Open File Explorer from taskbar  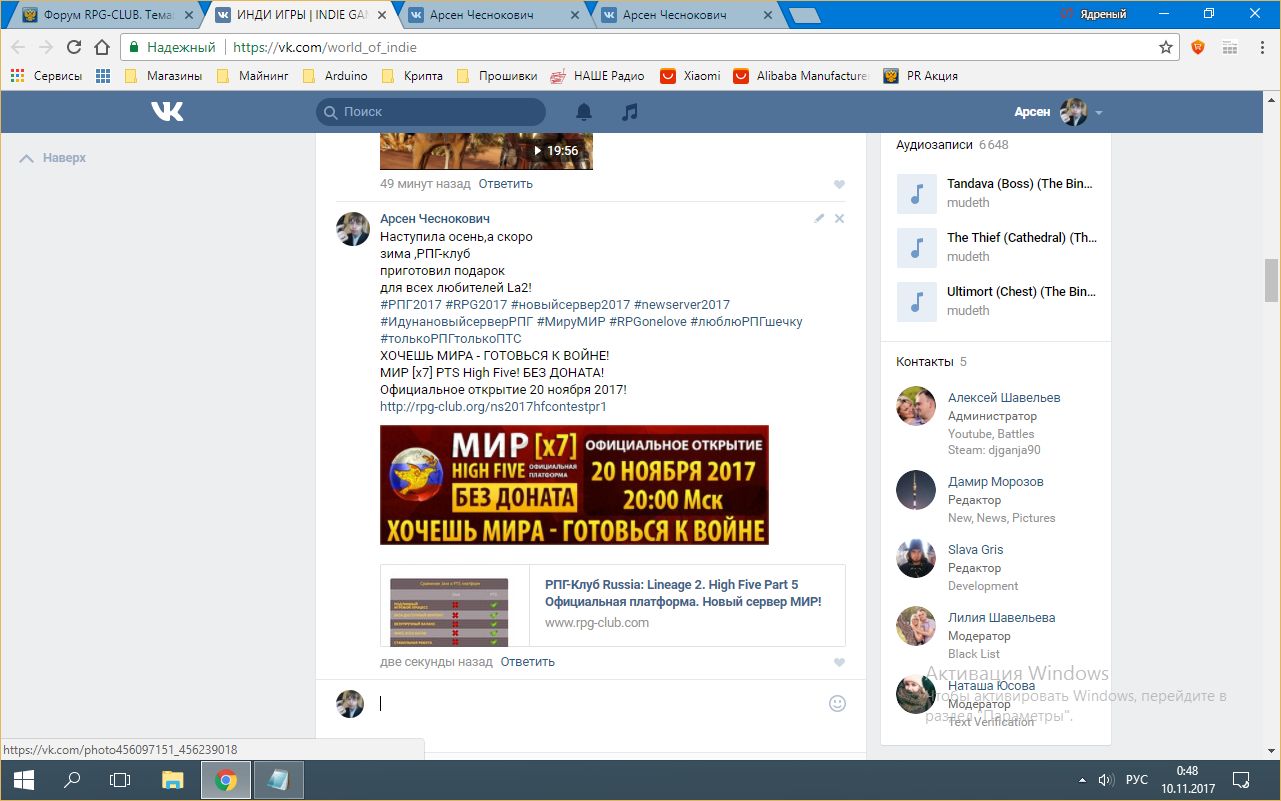[x=173, y=780]
